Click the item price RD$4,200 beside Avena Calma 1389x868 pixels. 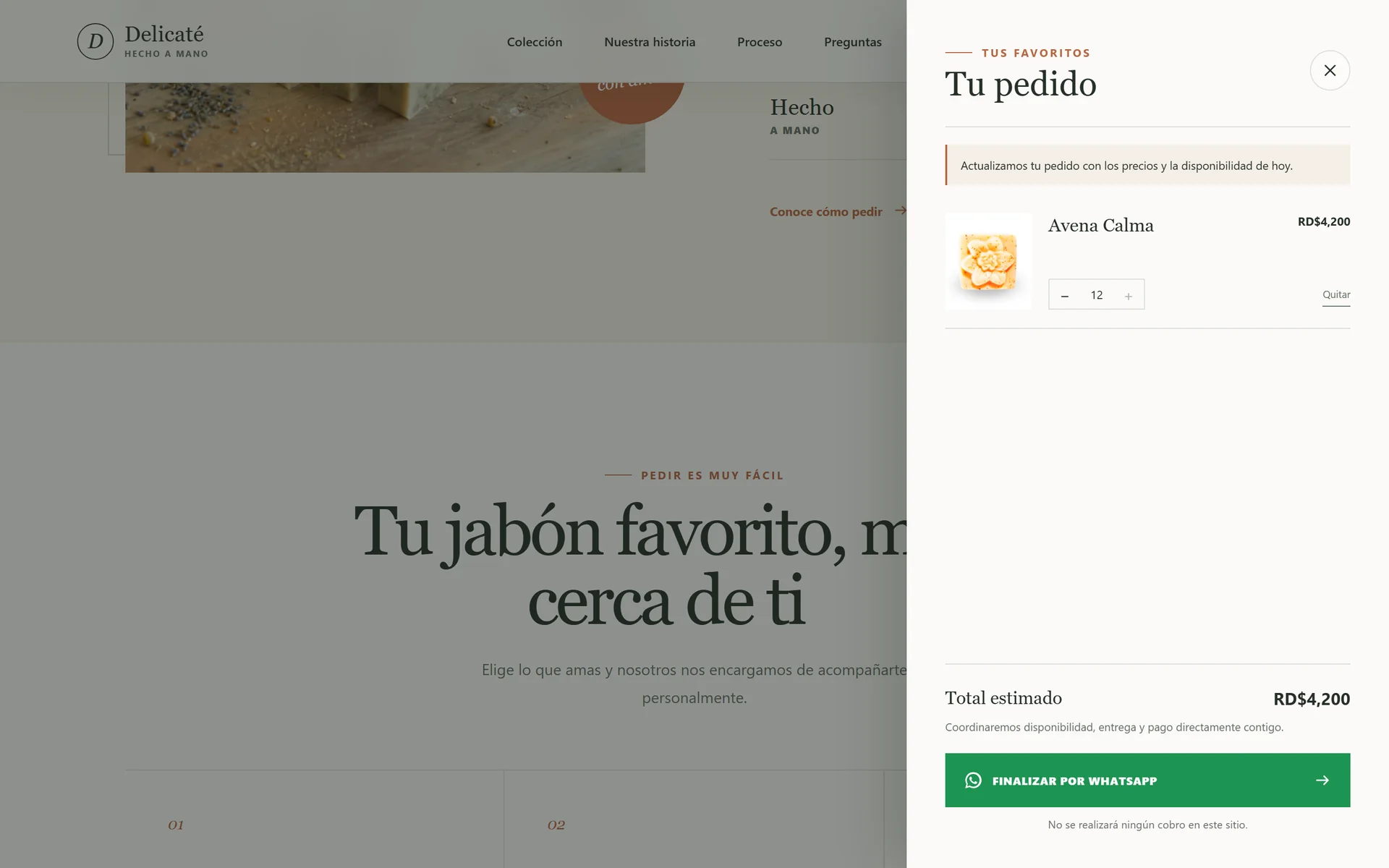(1323, 221)
